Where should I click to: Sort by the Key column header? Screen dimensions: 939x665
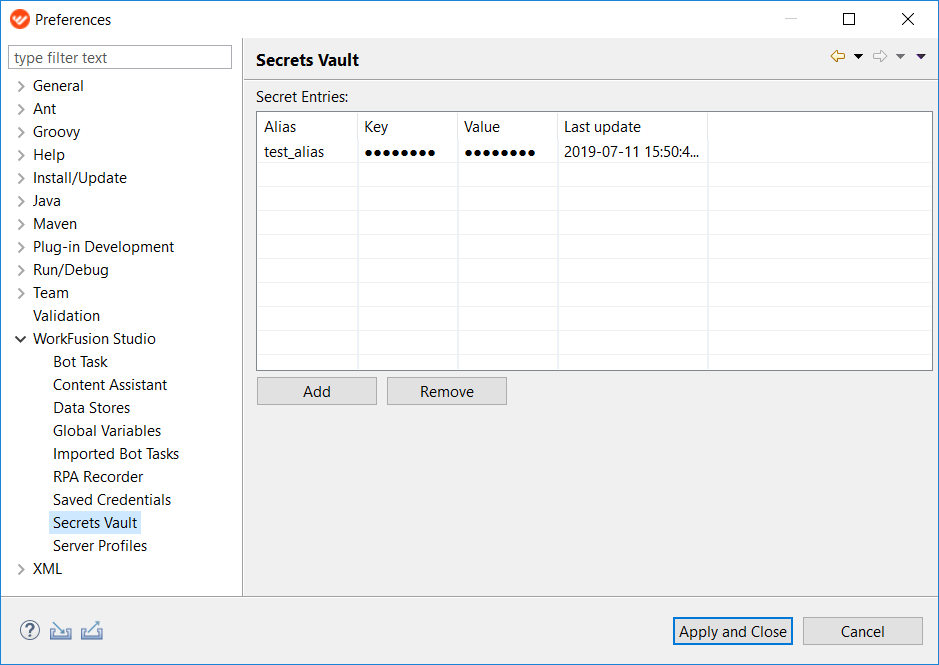pos(408,127)
